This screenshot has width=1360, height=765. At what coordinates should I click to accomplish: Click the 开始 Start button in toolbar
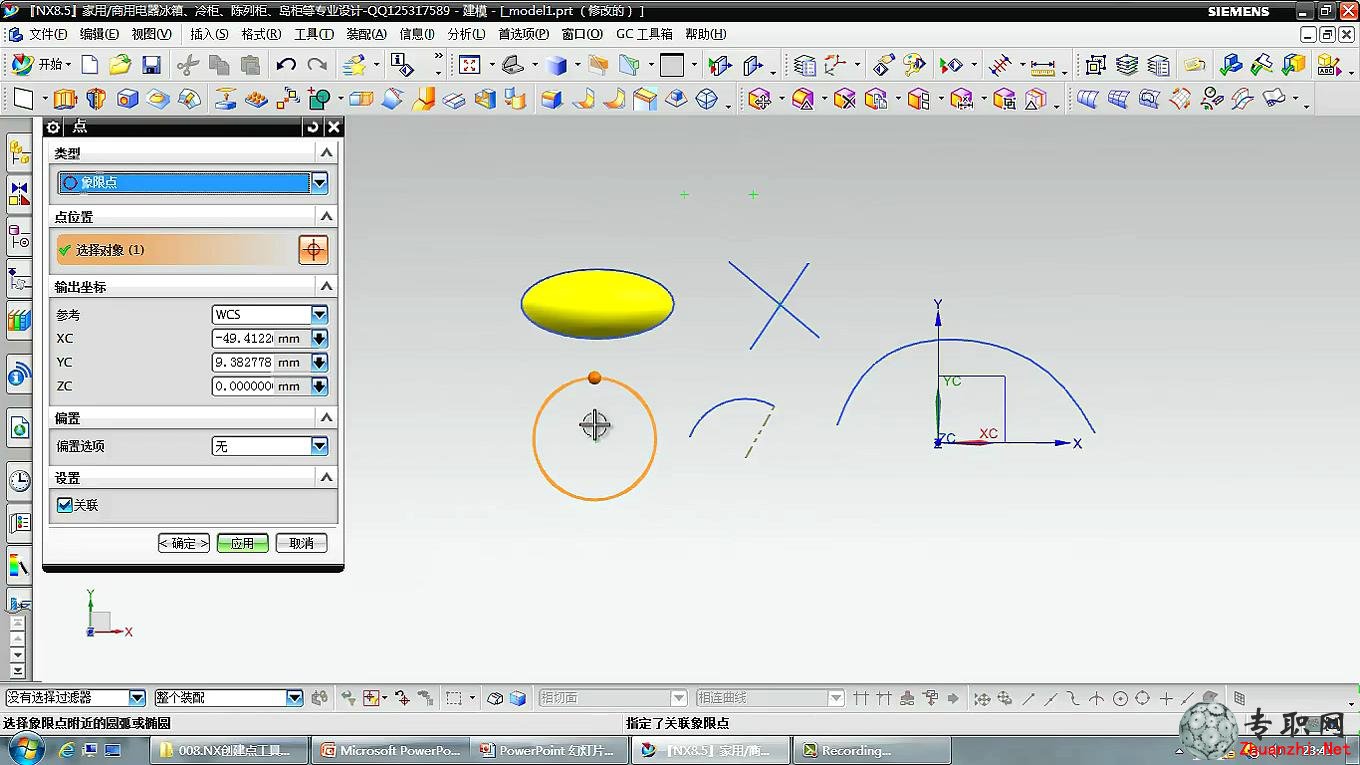click(x=40, y=65)
